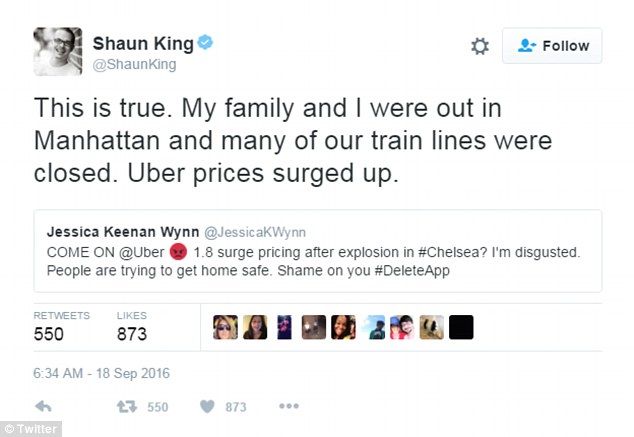Open Shaun King's profile picture
Image resolution: width=634 pixels, height=437 pixels.
click(x=58, y=50)
